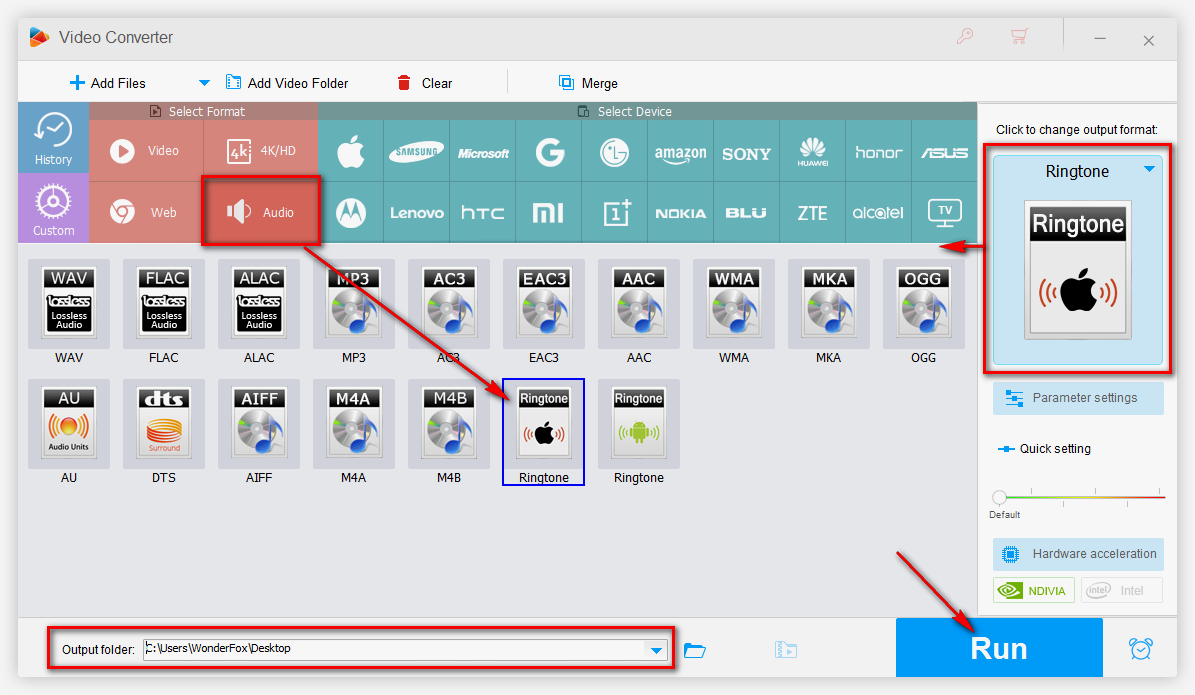Clear the file list
This screenshot has height=695, width=1195.
[424, 83]
